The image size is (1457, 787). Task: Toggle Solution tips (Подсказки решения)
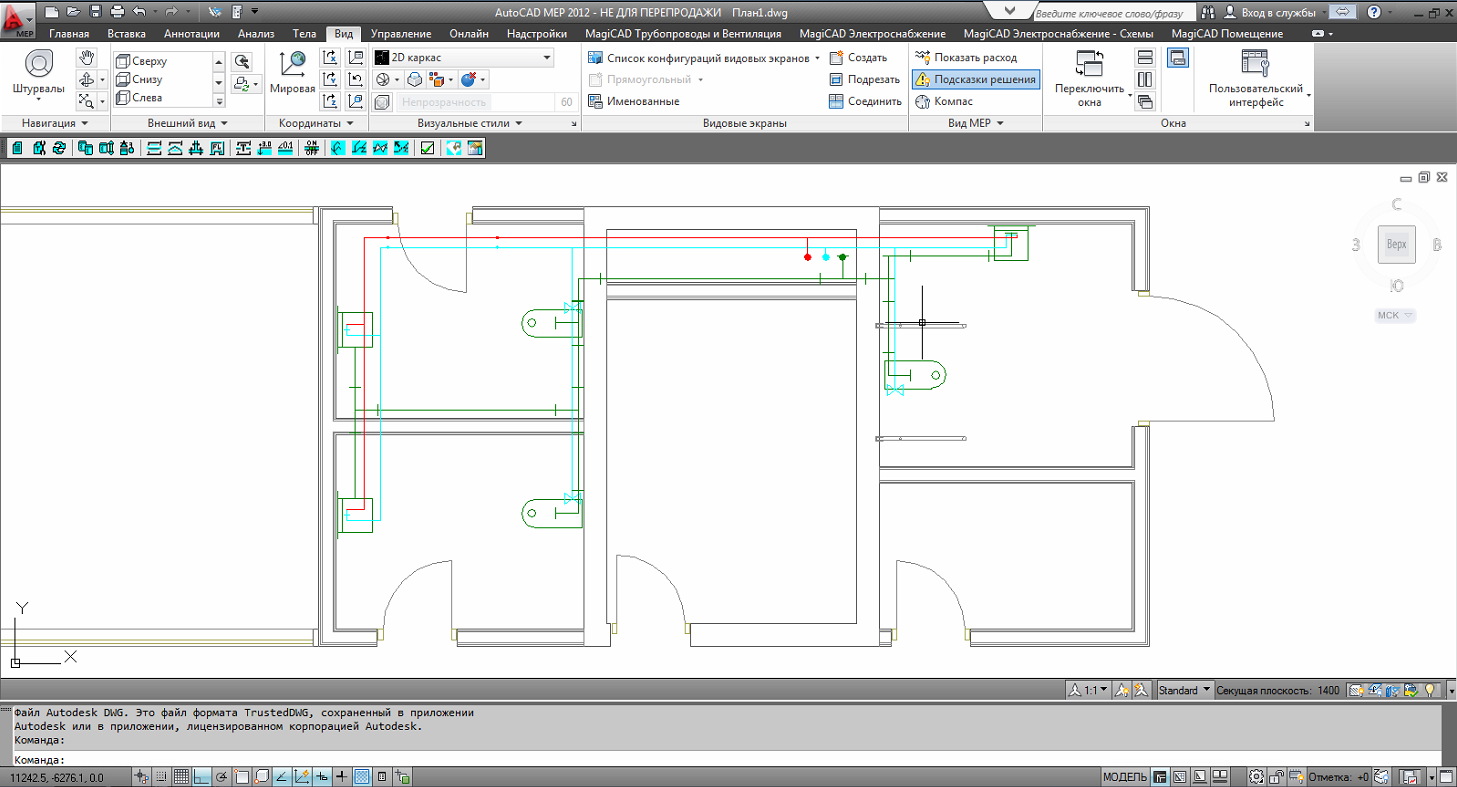pyautogui.click(x=976, y=79)
